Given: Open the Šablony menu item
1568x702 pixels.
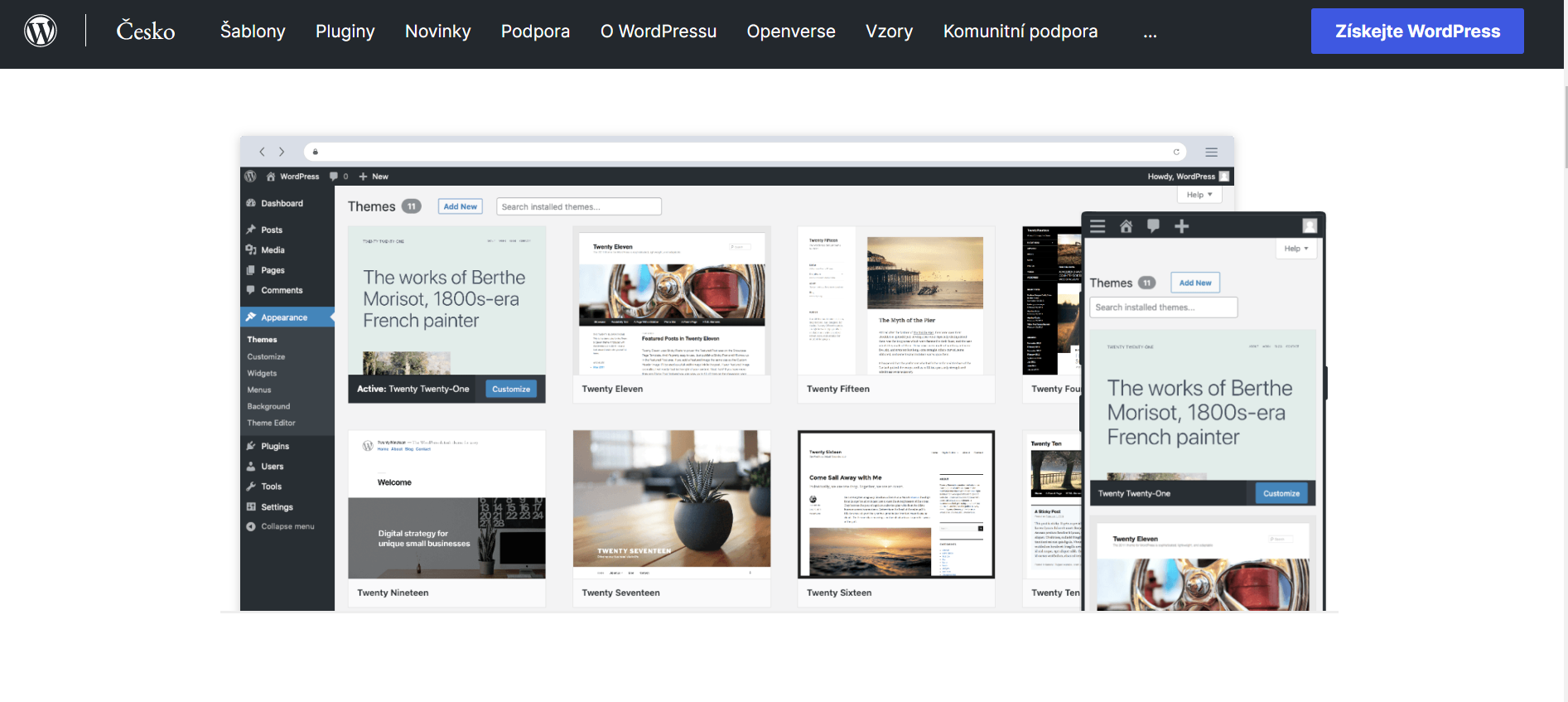Looking at the screenshot, I should pos(253,31).
